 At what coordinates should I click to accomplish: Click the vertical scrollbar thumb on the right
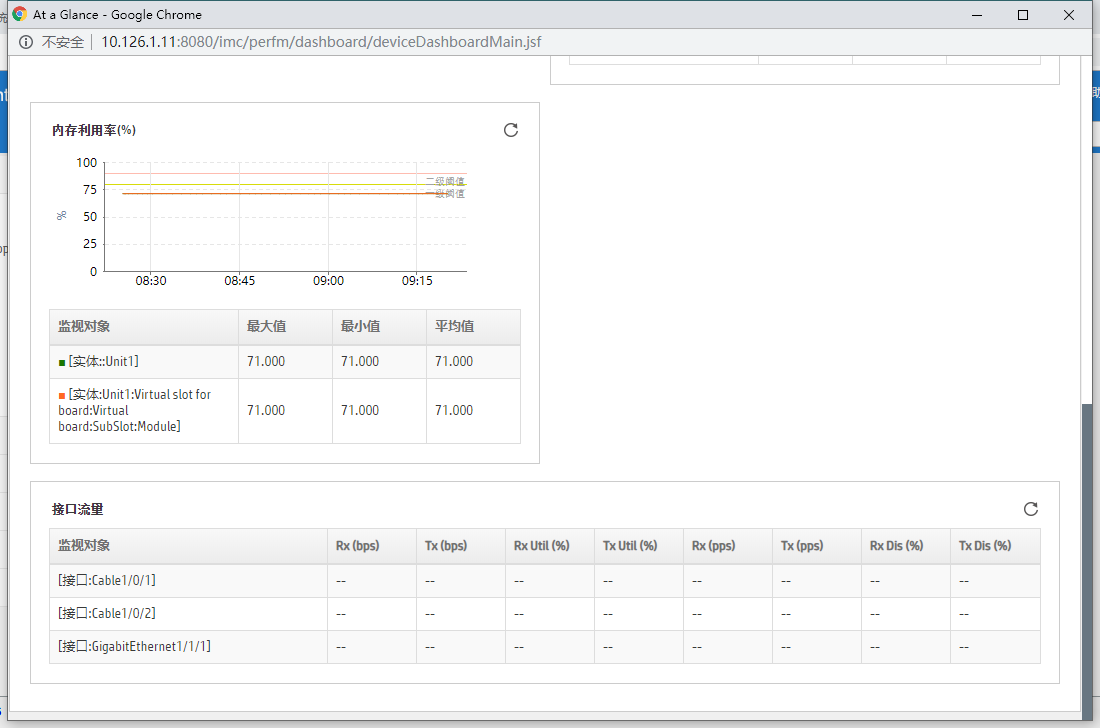coord(1088,560)
